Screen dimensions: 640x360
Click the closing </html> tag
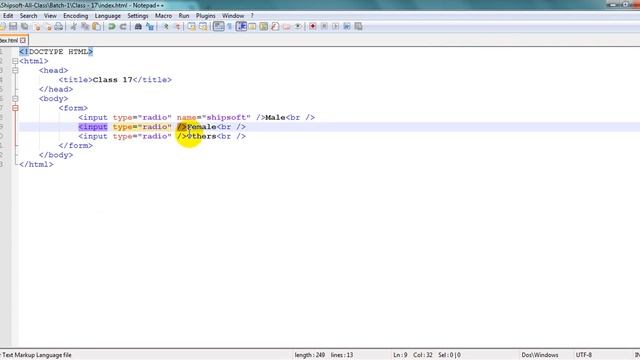tap(36, 164)
